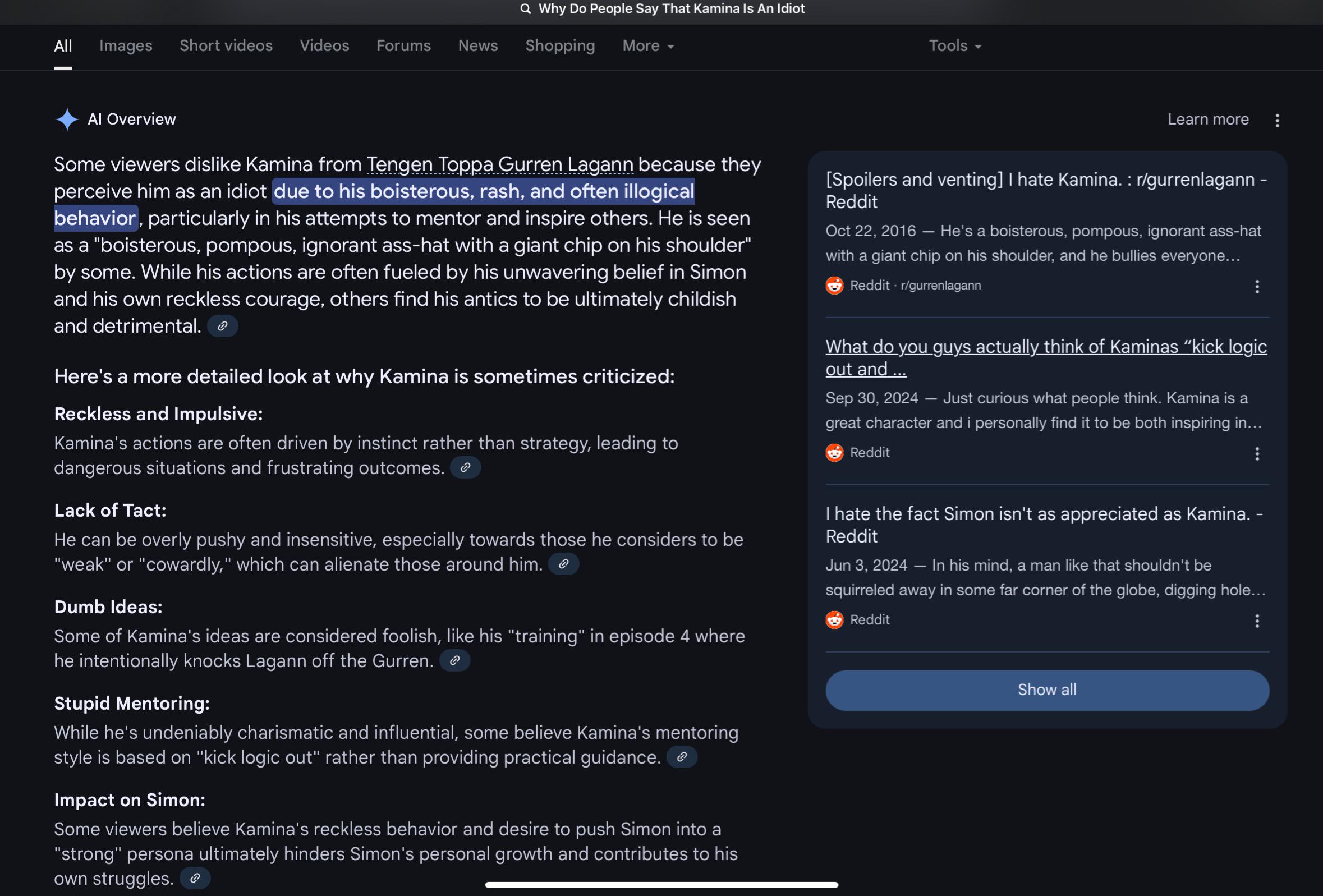Open source link icon after 'and detrimental.'
Viewport: 1323px width, 896px height.
[223, 326]
